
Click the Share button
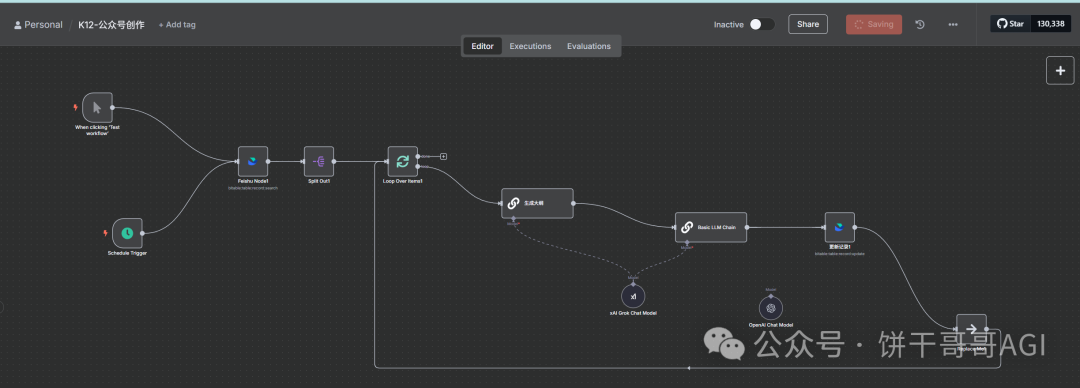(x=808, y=24)
